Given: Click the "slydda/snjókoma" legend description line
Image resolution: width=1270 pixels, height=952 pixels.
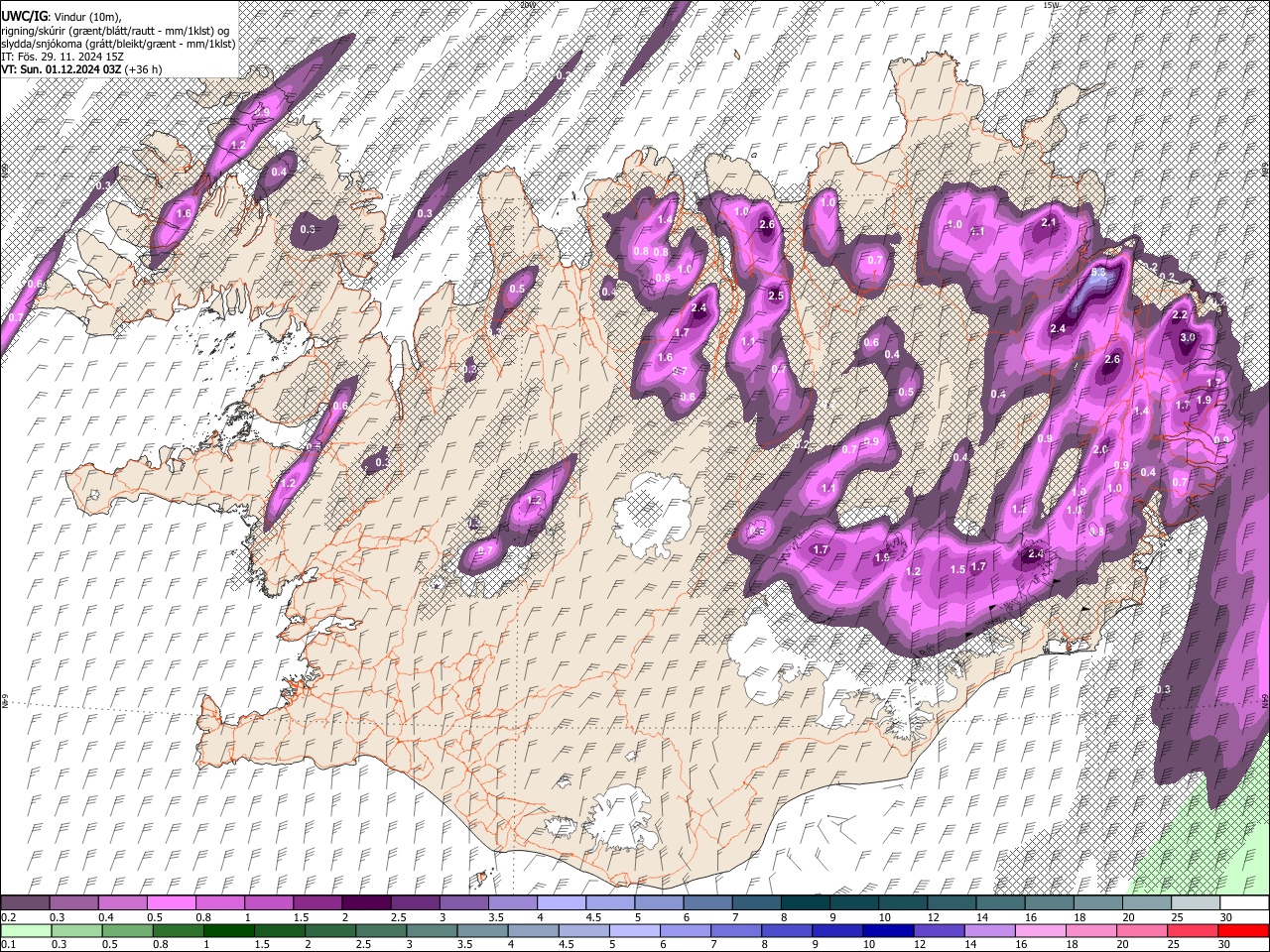Looking at the screenshot, I should (118, 44).
